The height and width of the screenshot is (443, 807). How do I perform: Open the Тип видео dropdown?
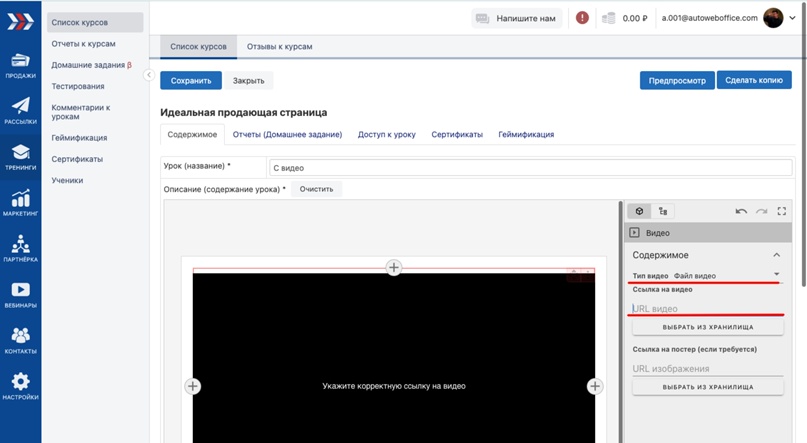point(707,276)
